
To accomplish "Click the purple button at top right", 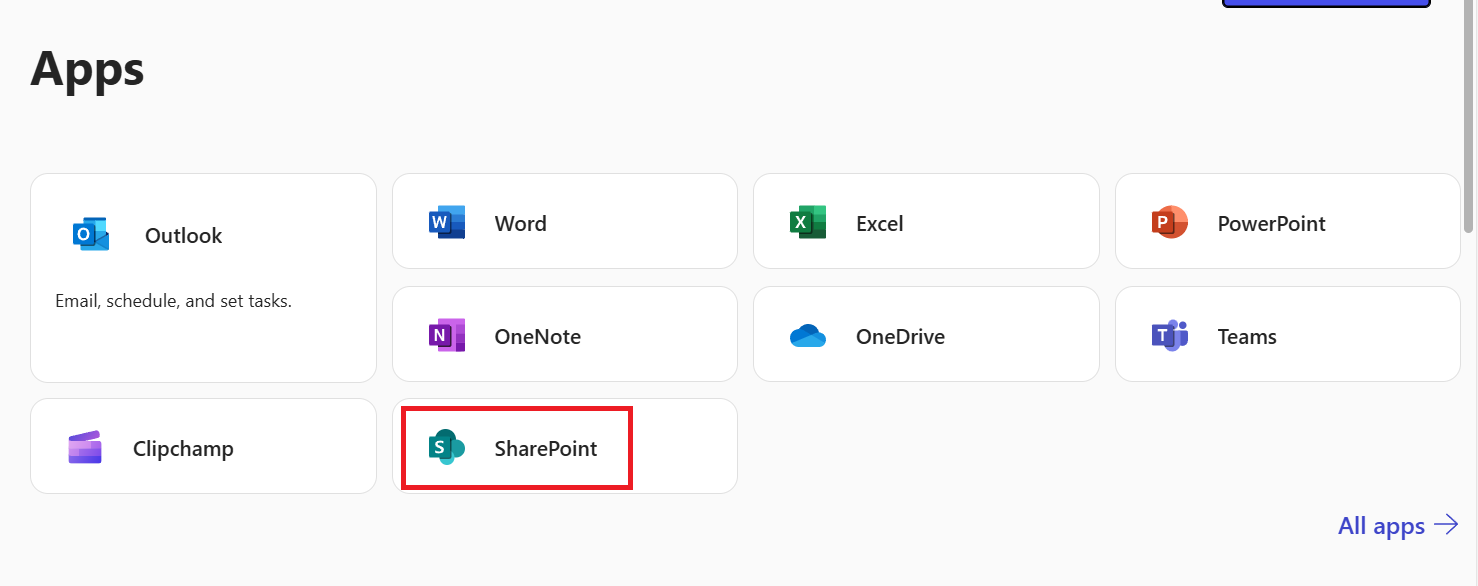I will point(1325,4).
